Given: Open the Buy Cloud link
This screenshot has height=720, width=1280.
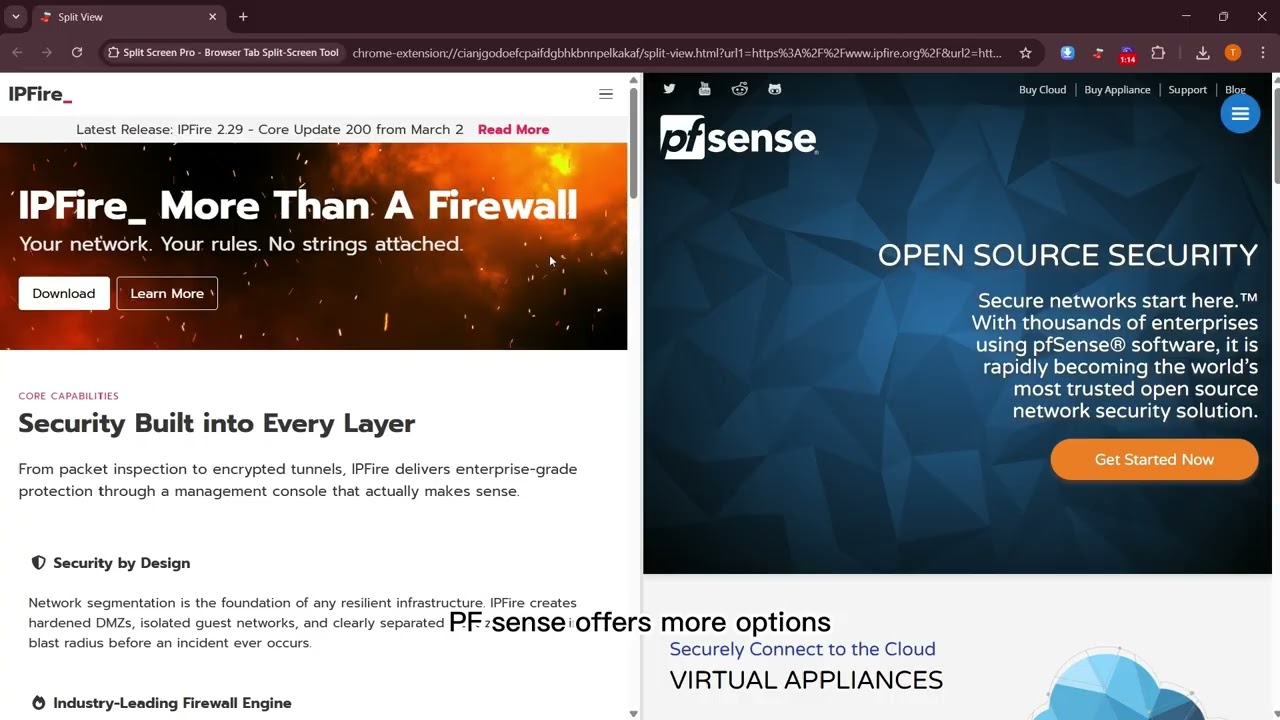Looking at the screenshot, I should point(1042,90).
